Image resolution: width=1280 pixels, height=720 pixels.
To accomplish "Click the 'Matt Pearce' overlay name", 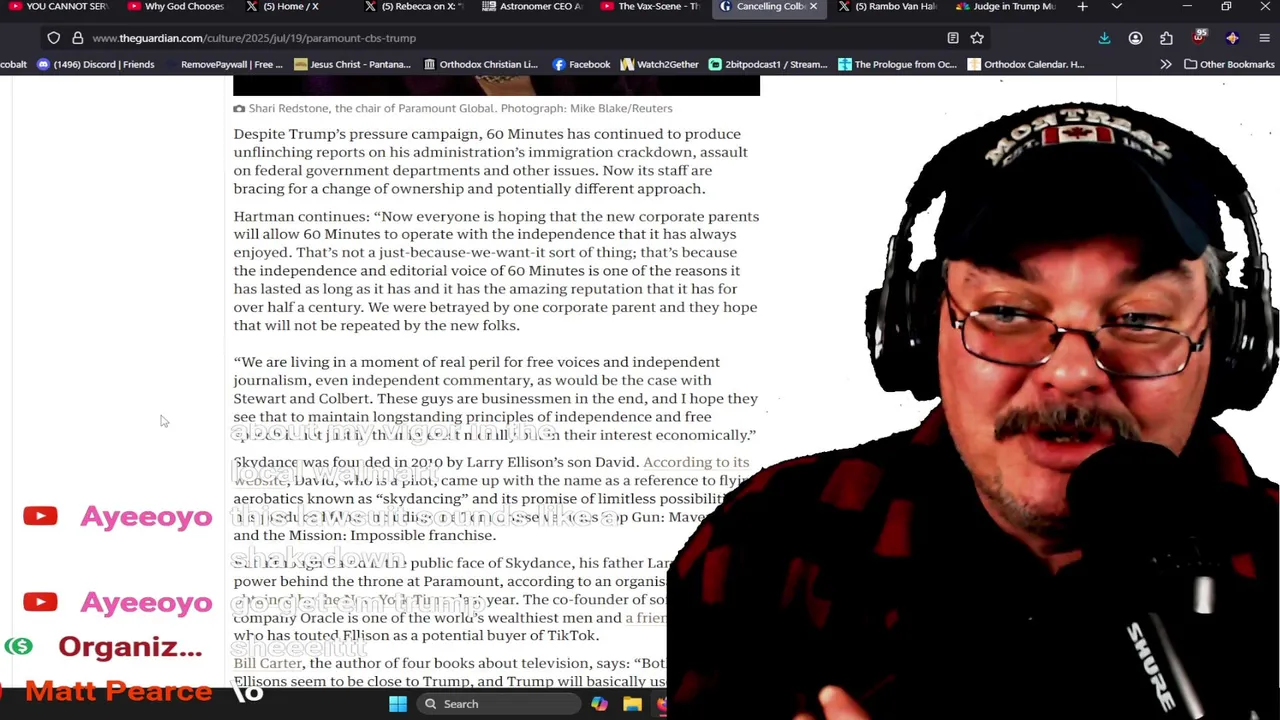I will [x=118, y=691].
